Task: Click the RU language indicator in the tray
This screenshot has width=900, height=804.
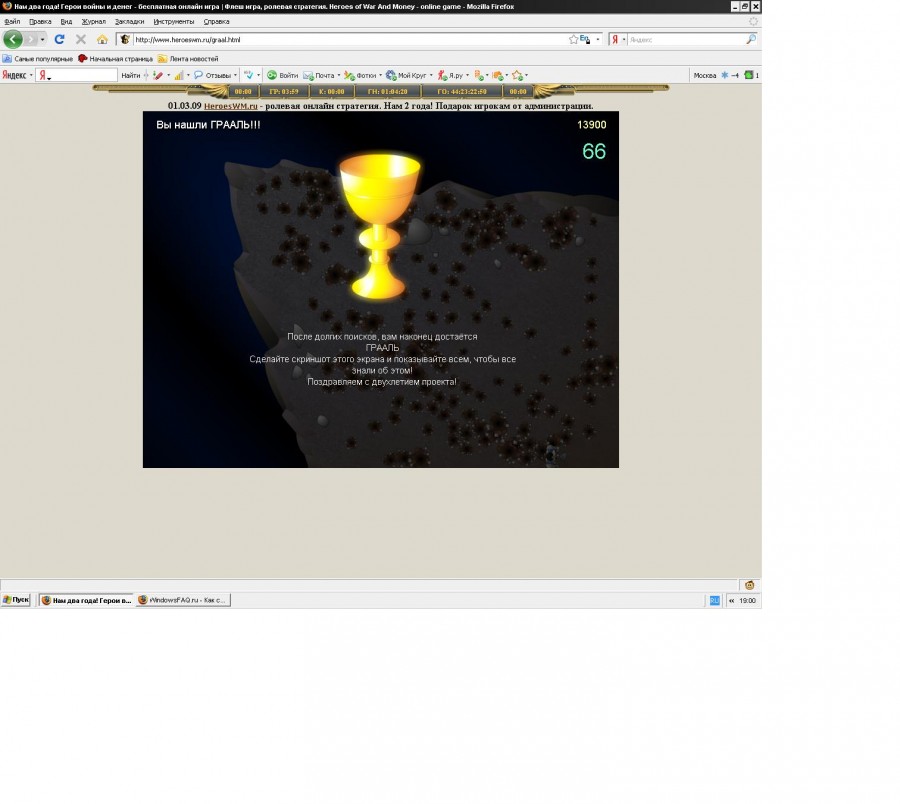Action: pos(715,600)
